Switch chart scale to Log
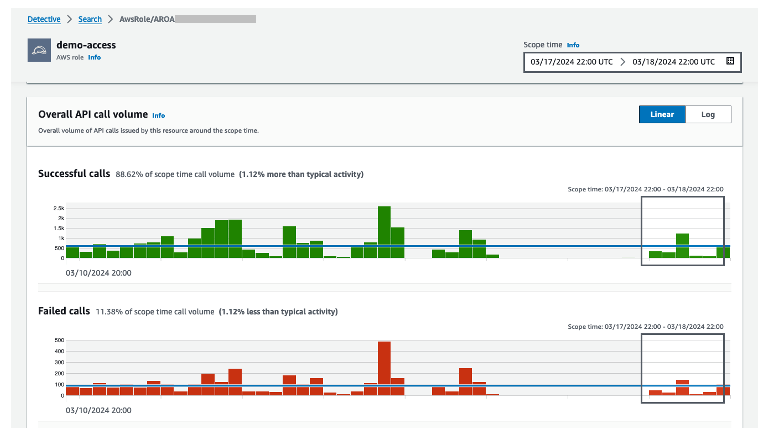Screen dimensions: 769x435 [x=708, y=114]
